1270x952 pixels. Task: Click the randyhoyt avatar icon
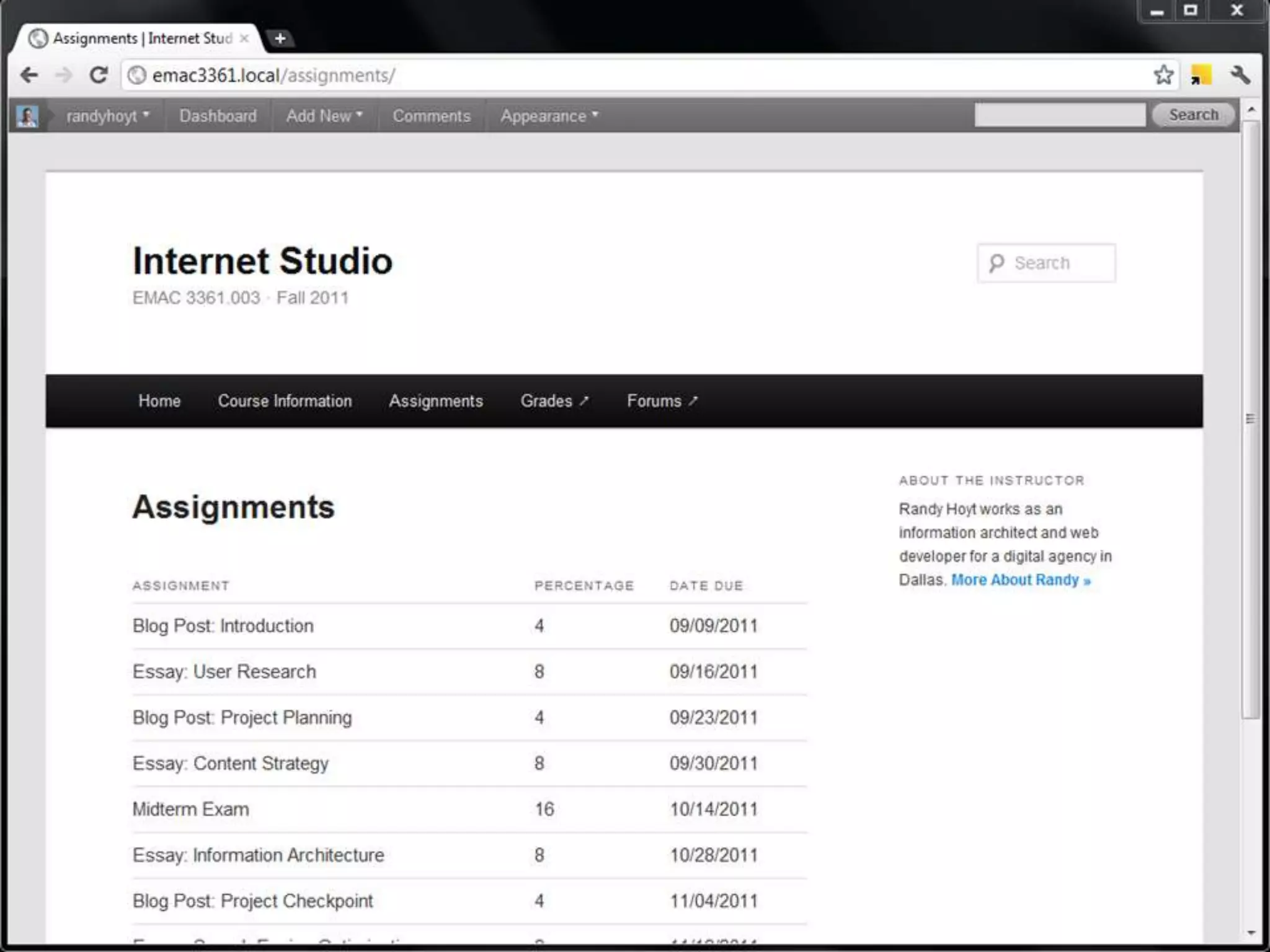(x=27, y=116)
